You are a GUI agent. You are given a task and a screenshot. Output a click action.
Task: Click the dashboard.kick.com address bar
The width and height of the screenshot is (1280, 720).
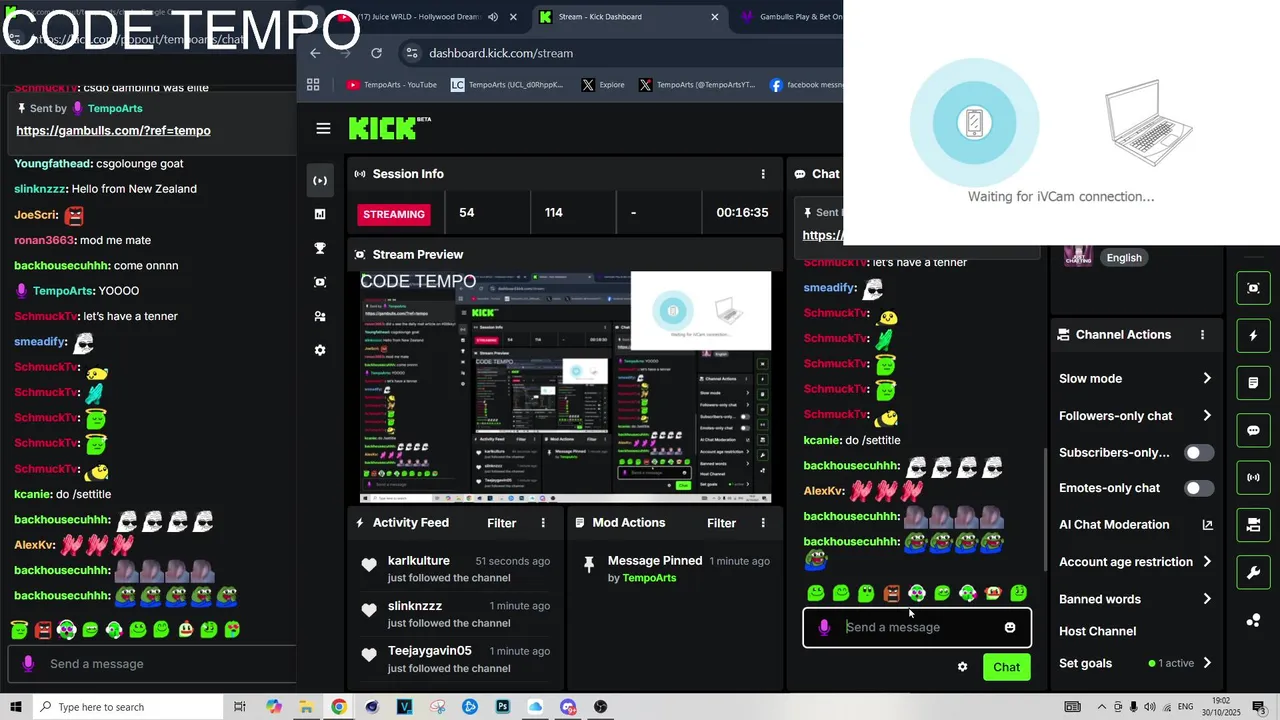[620, 53]
